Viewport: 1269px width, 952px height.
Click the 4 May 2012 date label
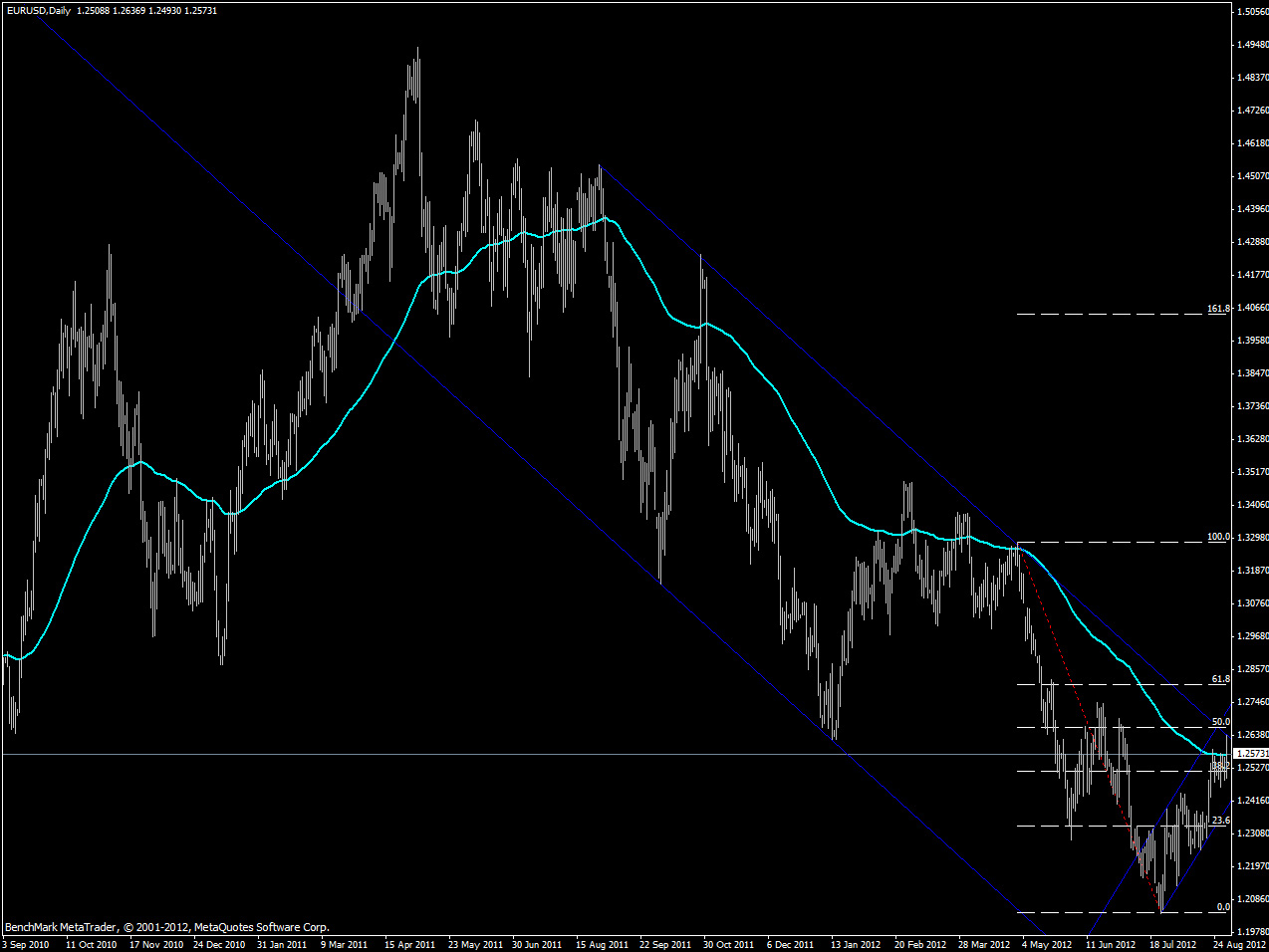click(x=1047, y=945)
